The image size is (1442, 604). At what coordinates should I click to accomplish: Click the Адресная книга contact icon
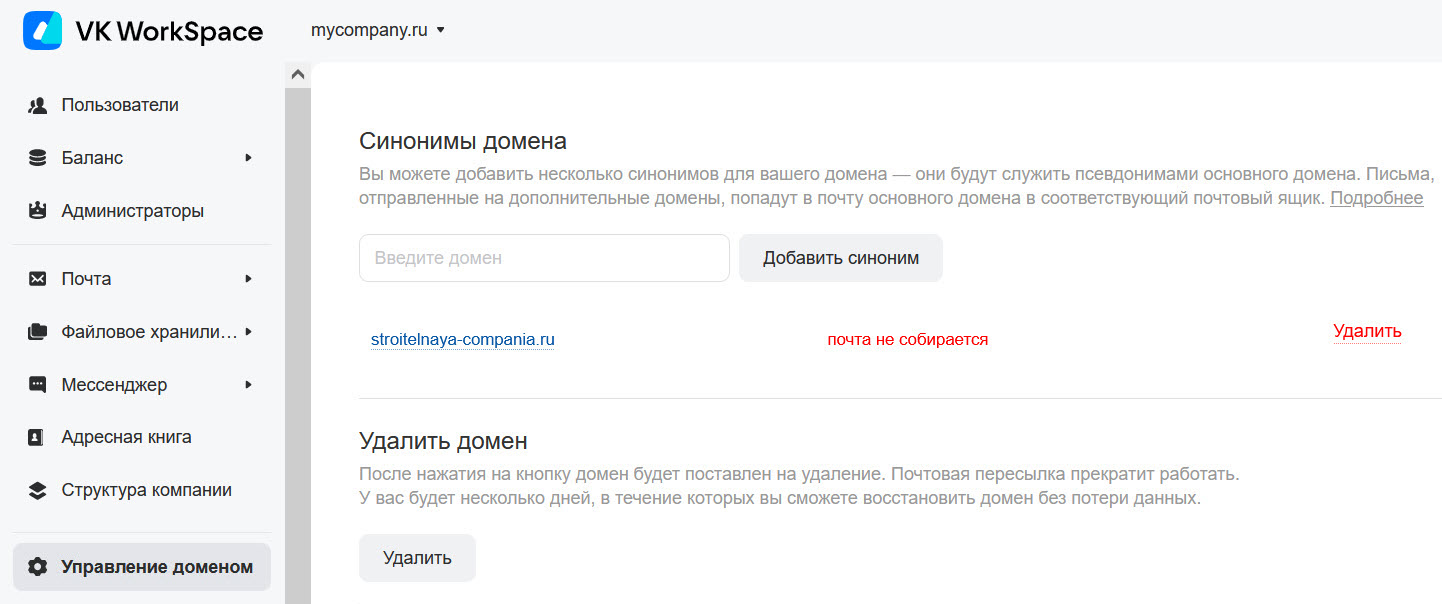[x=38, y=437]
